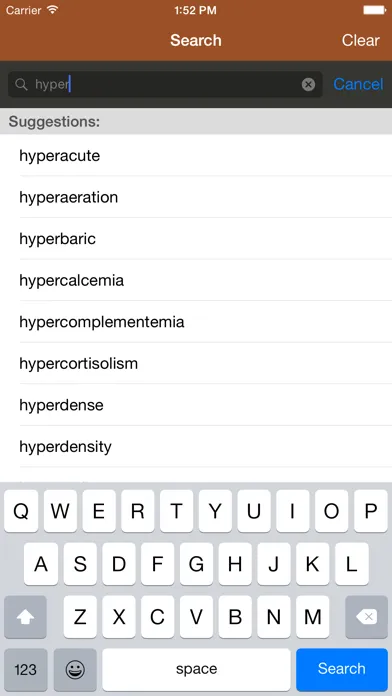Select the hyperacute suggestion
This screenshot has width=392, height=696.
(x=196, y=156)
